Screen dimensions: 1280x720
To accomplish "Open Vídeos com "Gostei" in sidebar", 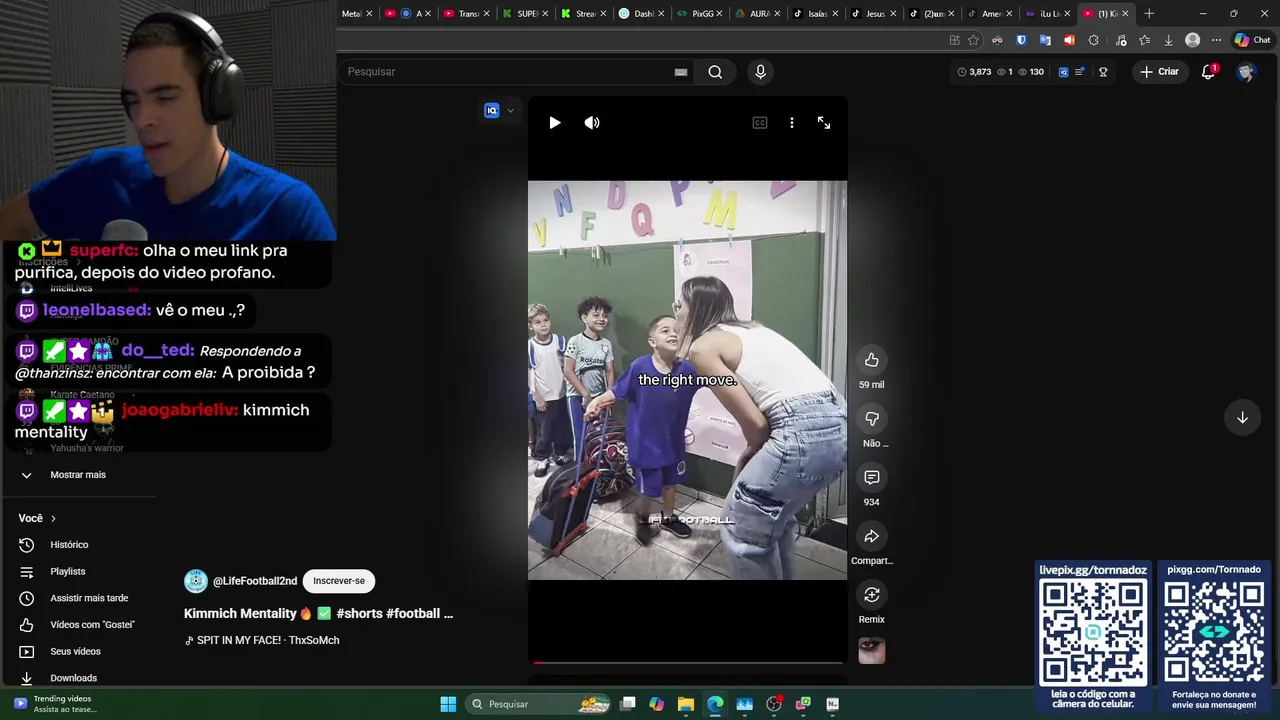I will tap(92, 625).
